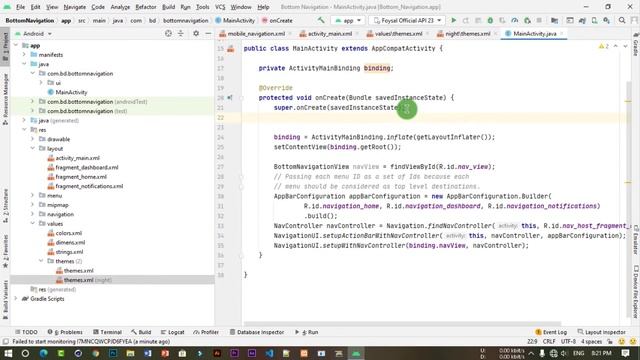Collapse the app module node
Viewport: 640px width, 360px height.
(x=16, y=45)
